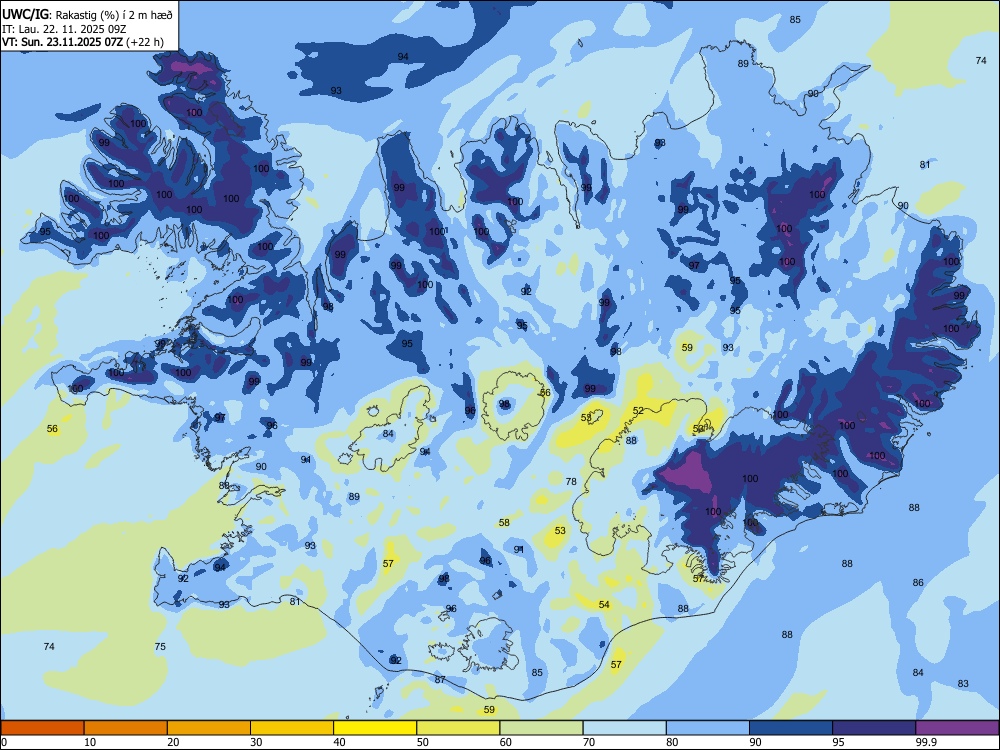1000x750 pixels.
Task: Click the '85' value near the top edge
Action: coord(795,19)
